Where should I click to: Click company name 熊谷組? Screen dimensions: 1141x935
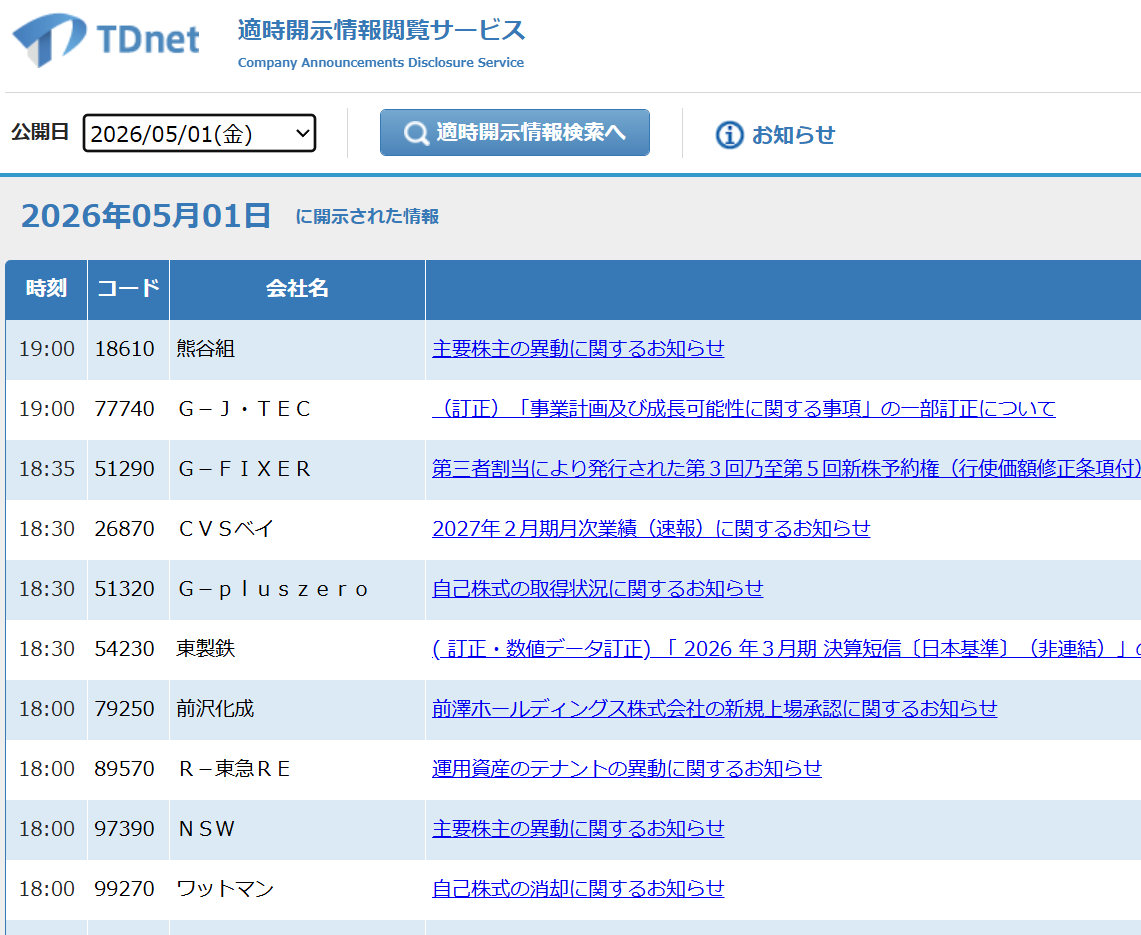tap(205, 349)
